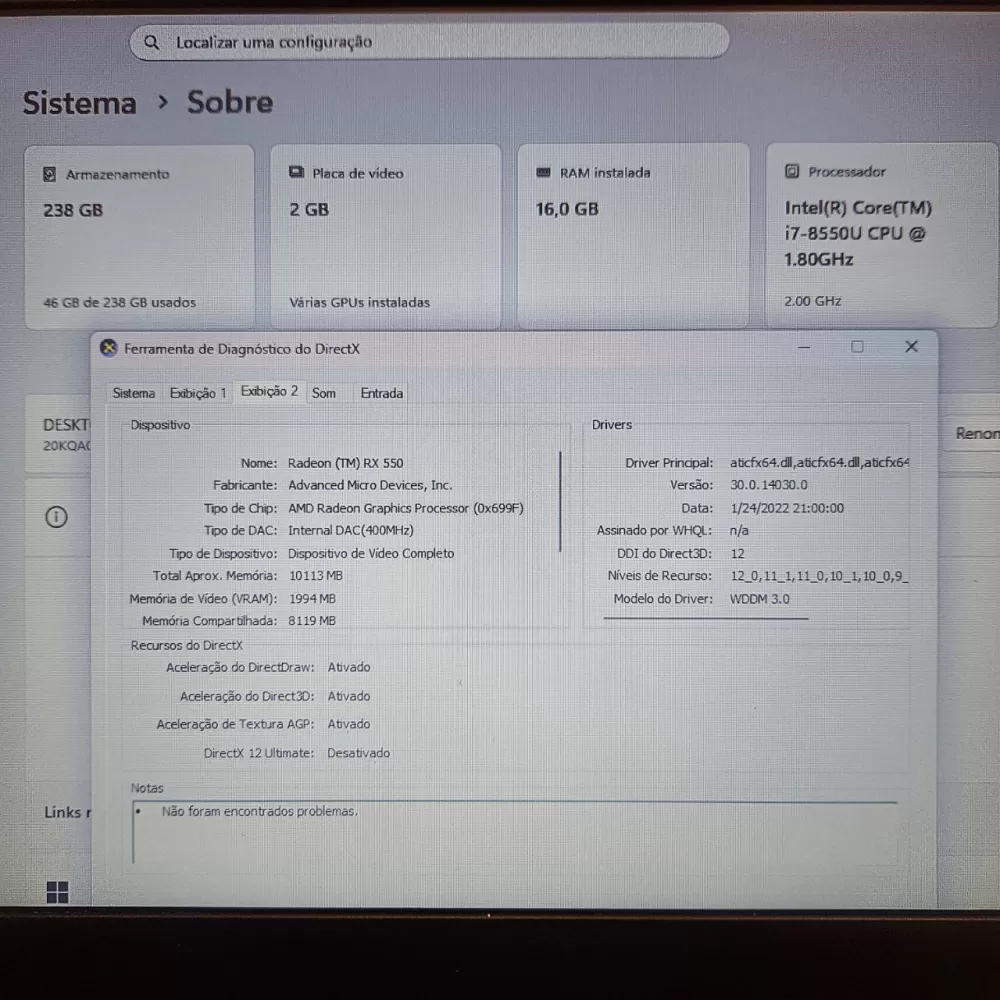Viewport: 1000px width, 1000px height.
Task: Switch to the Sistema tab in DirectX tool
Action: tap(134, 393)
